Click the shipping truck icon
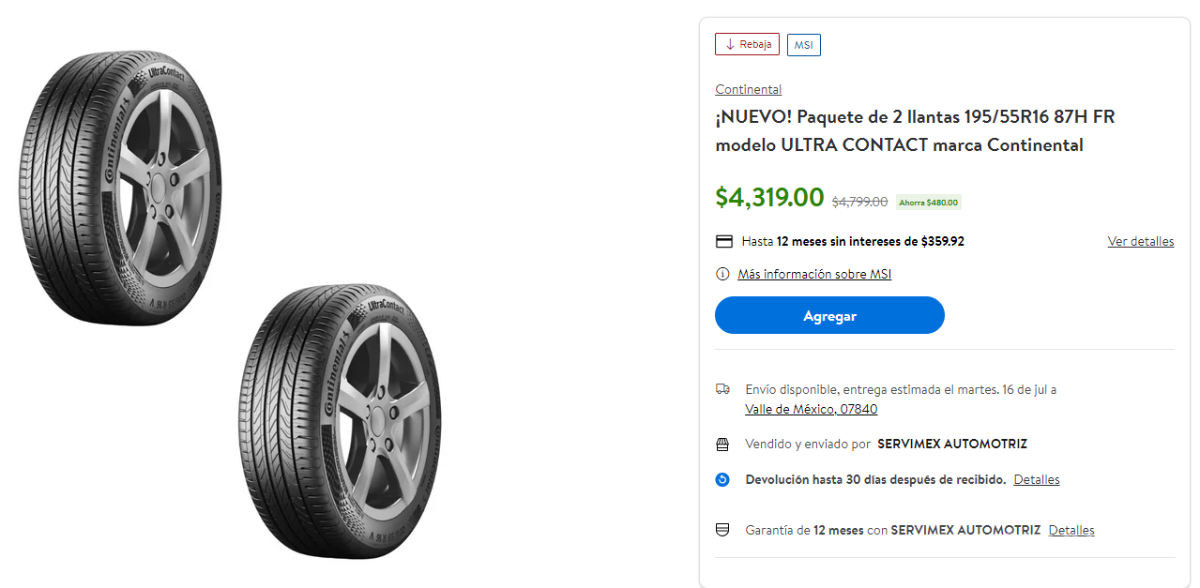1200x588 pixels. coord(722,389)
